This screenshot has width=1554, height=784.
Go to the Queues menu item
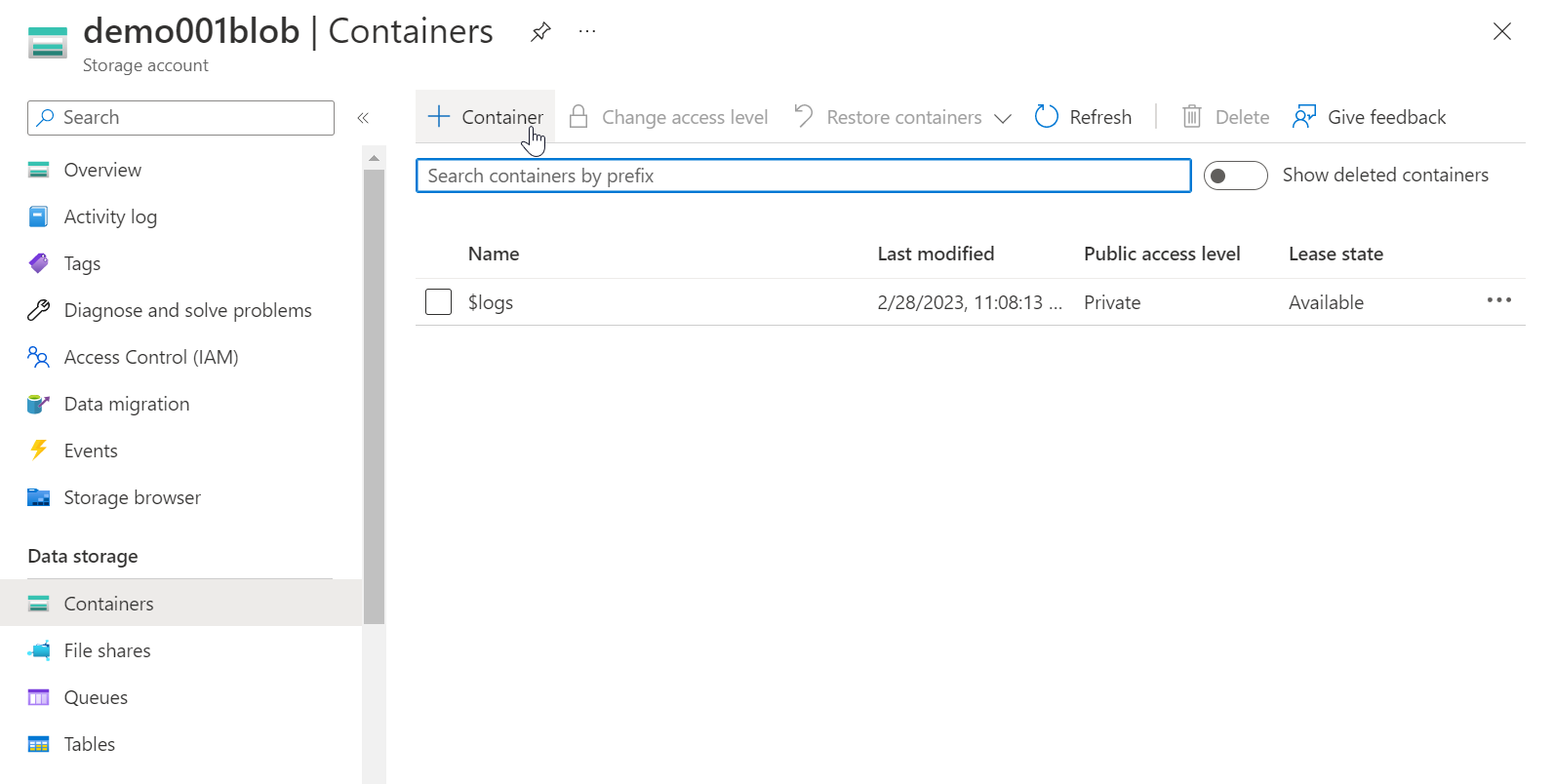(x=96, y=697)
